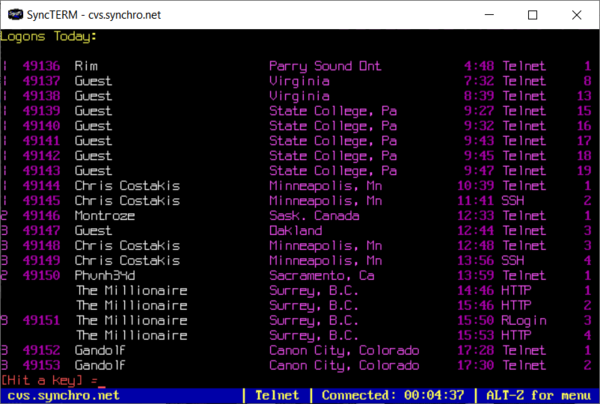This screenshot has height=404, width=600.
Task: Click cvs.synchro.net in the status bar
Action: coord(64,396)
